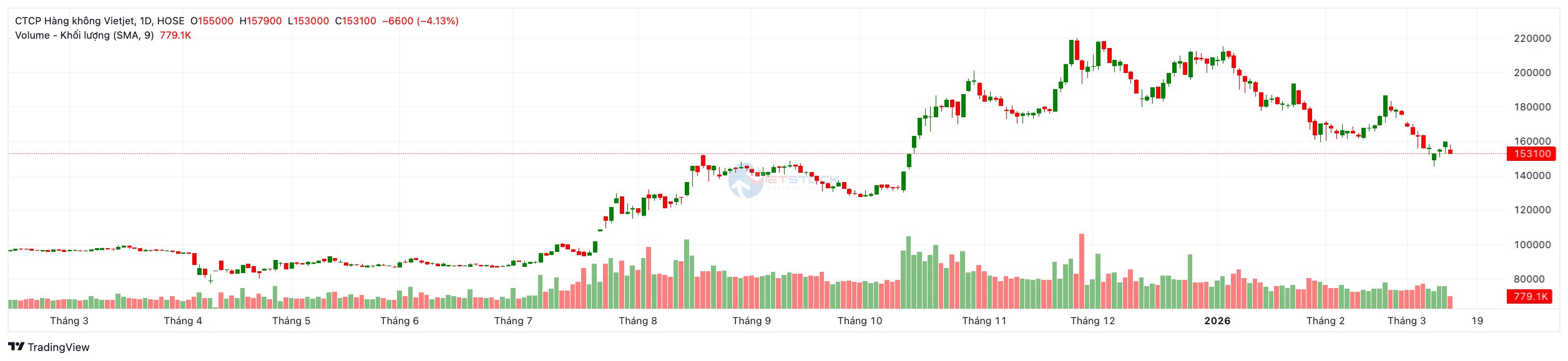Click the red 153100 current price label
This screenshot has width=1568, height=361.
click(1532, 154)
